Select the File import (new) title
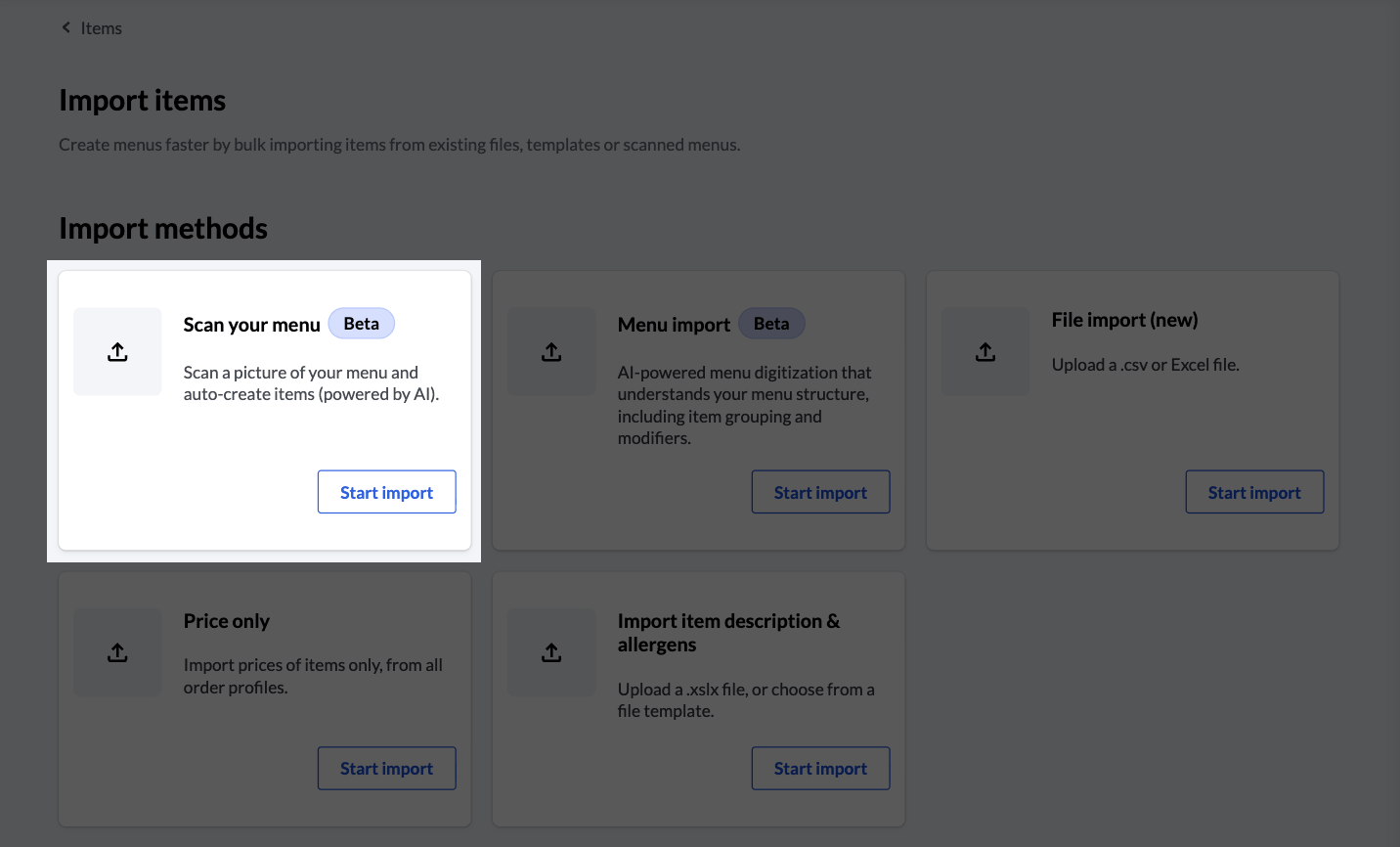This screenshot has width=1400, height=847. tap(1124, 320)
